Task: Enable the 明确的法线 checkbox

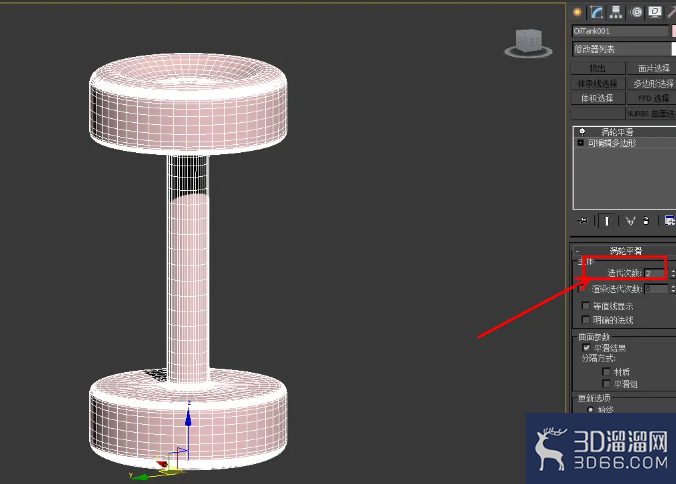Action: (x=585, y=319)
